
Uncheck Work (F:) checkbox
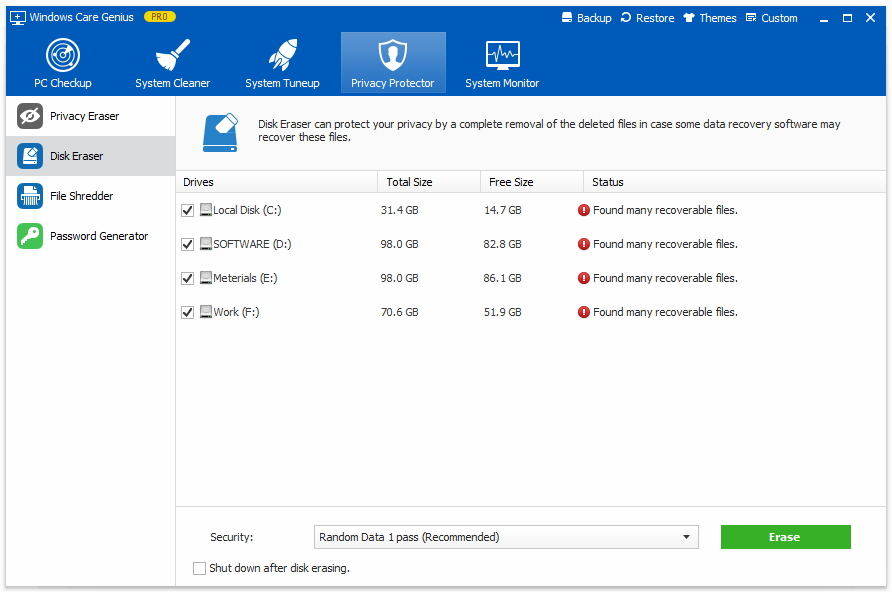click(x=187, y=312)
